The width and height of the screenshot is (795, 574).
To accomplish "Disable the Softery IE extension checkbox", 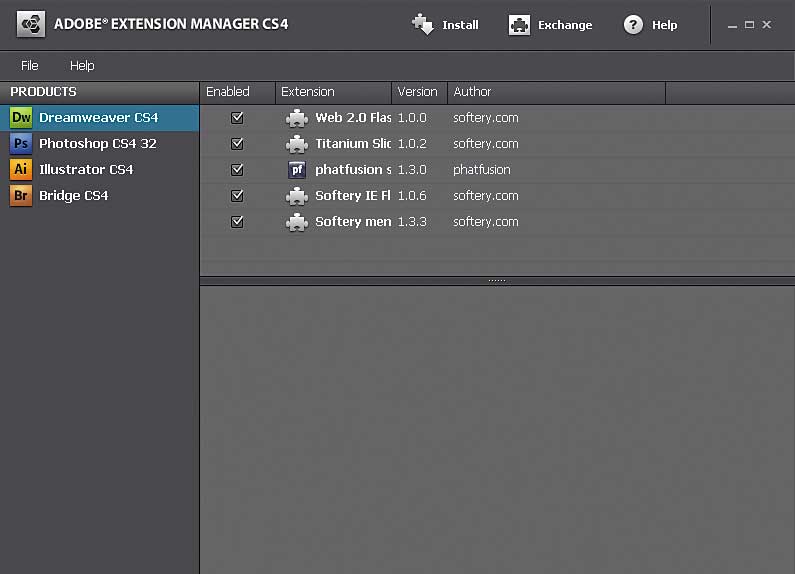I will [237, 195].
